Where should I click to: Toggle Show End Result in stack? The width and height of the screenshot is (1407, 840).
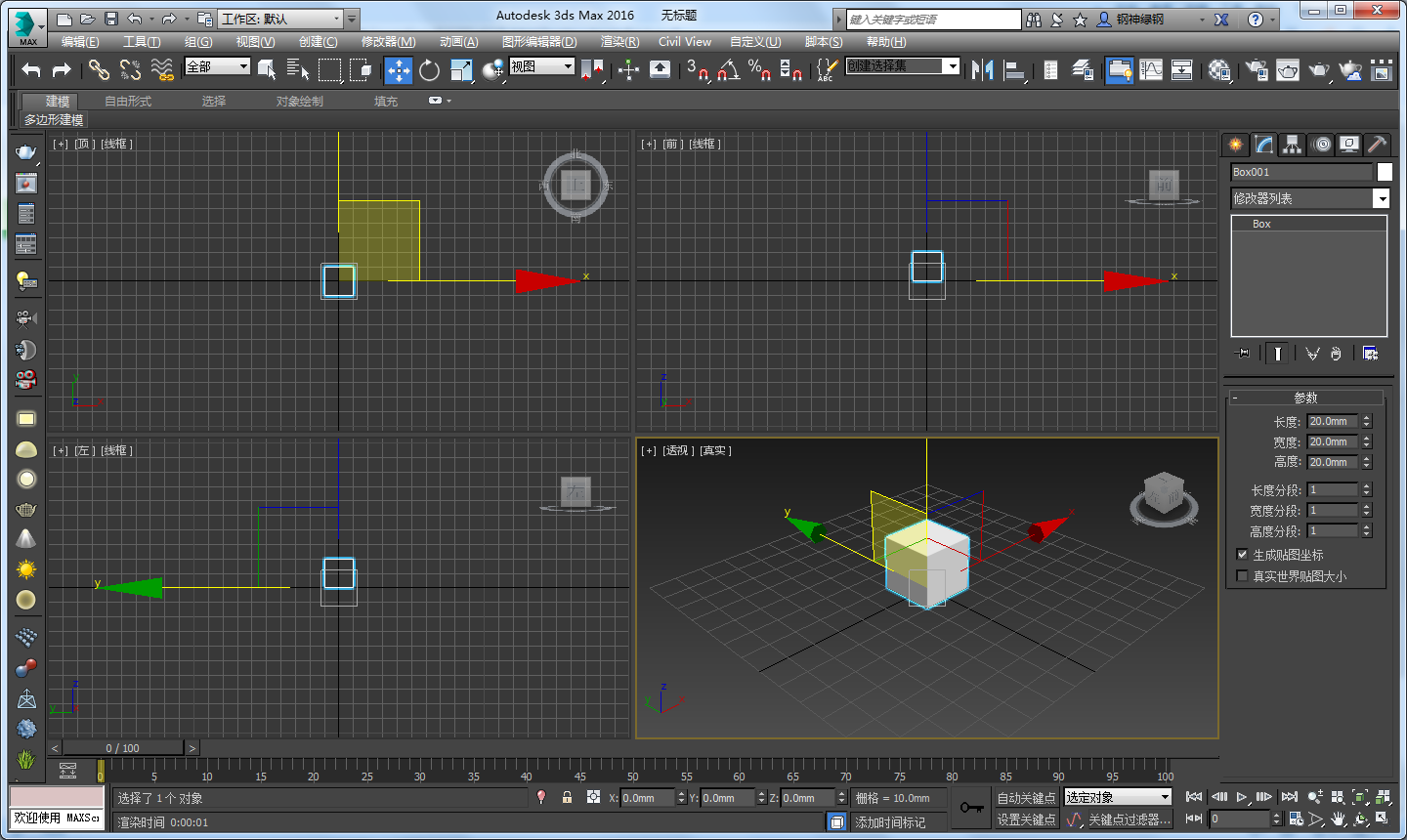click(1277, 354)
